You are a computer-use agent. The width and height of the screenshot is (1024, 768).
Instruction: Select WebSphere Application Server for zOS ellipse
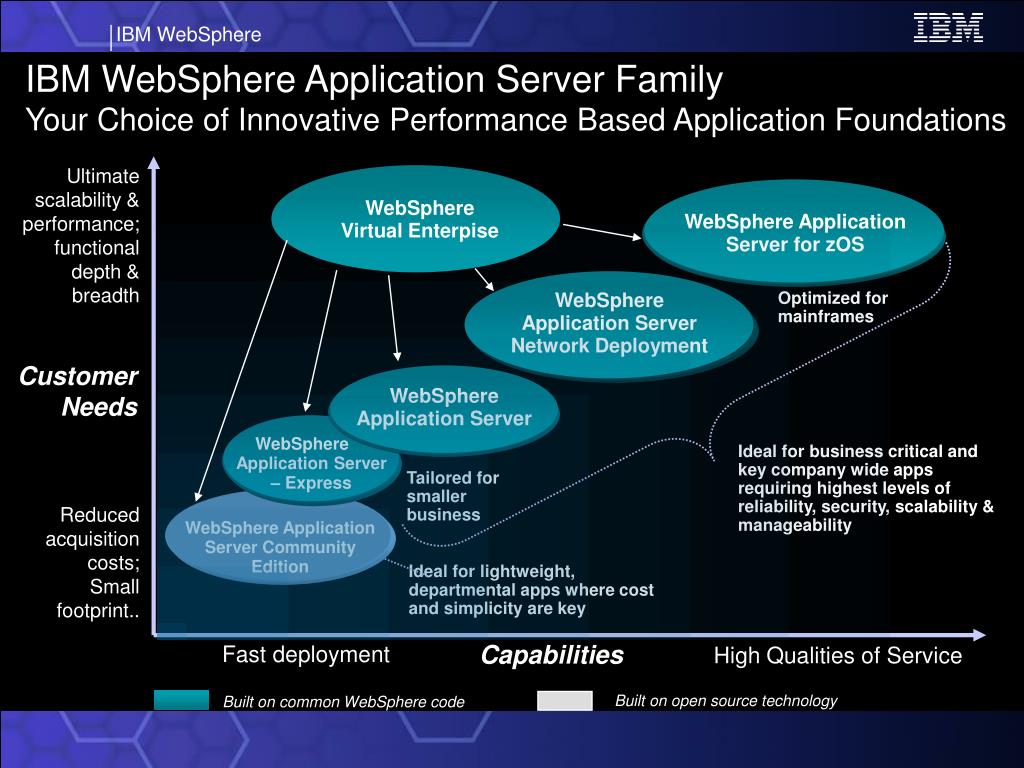click(794, 232)
